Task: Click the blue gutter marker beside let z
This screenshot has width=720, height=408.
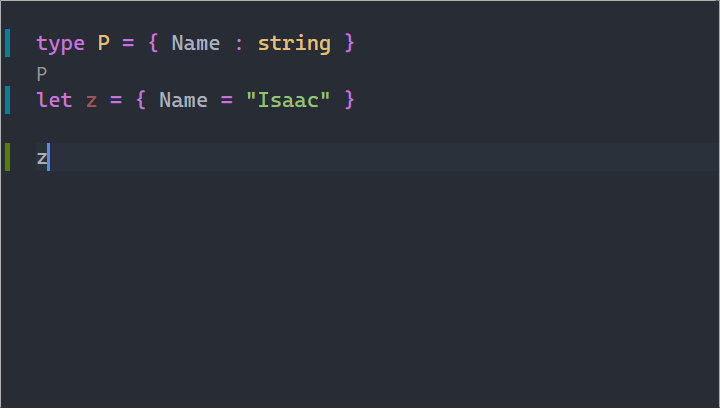Action: click(7, 100)
